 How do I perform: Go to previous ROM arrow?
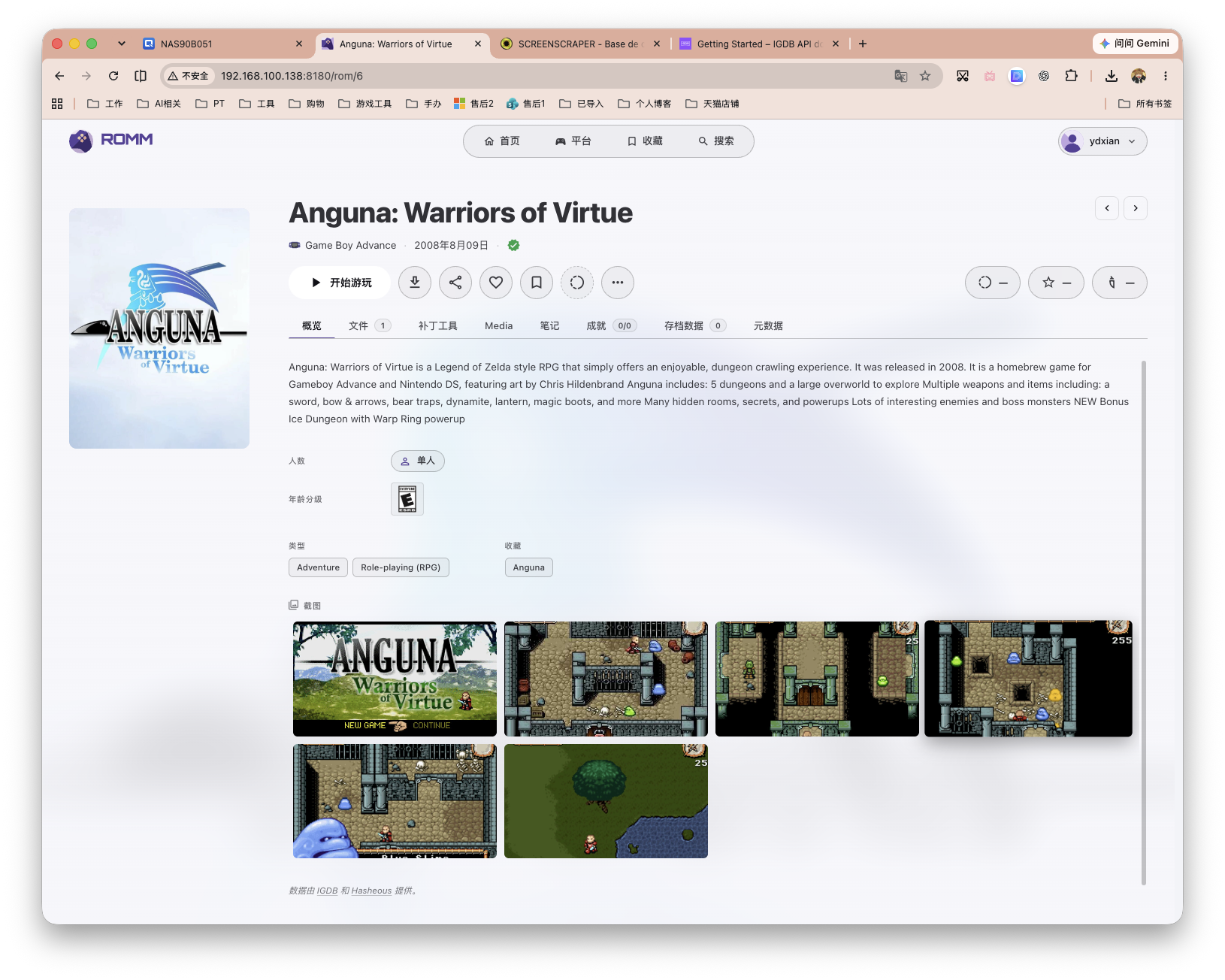pyautogui.click(x=1107, y=208)
